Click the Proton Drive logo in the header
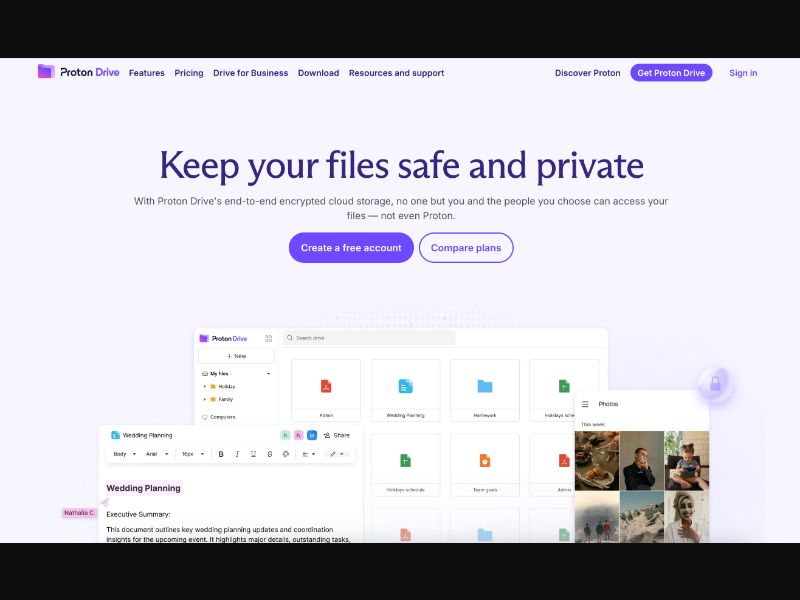 pos(79,73)
